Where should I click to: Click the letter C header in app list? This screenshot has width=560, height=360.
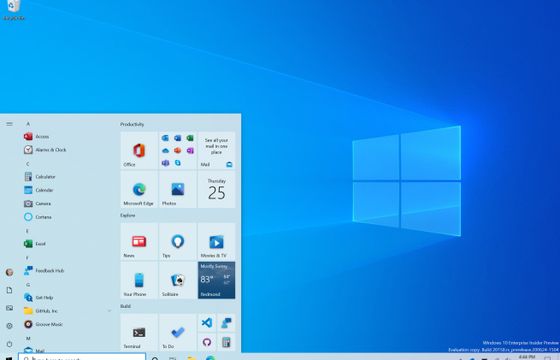pyautogui.click(x=28, y=164)
